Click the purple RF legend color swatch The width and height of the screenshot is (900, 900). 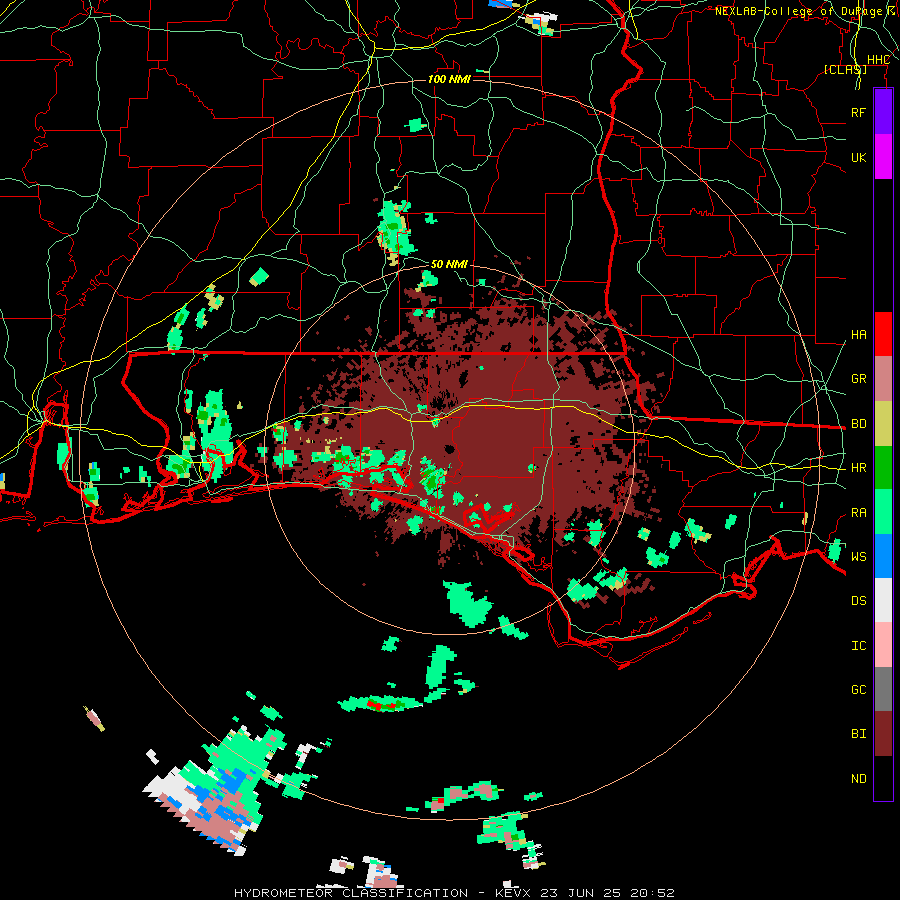point(883,112)
